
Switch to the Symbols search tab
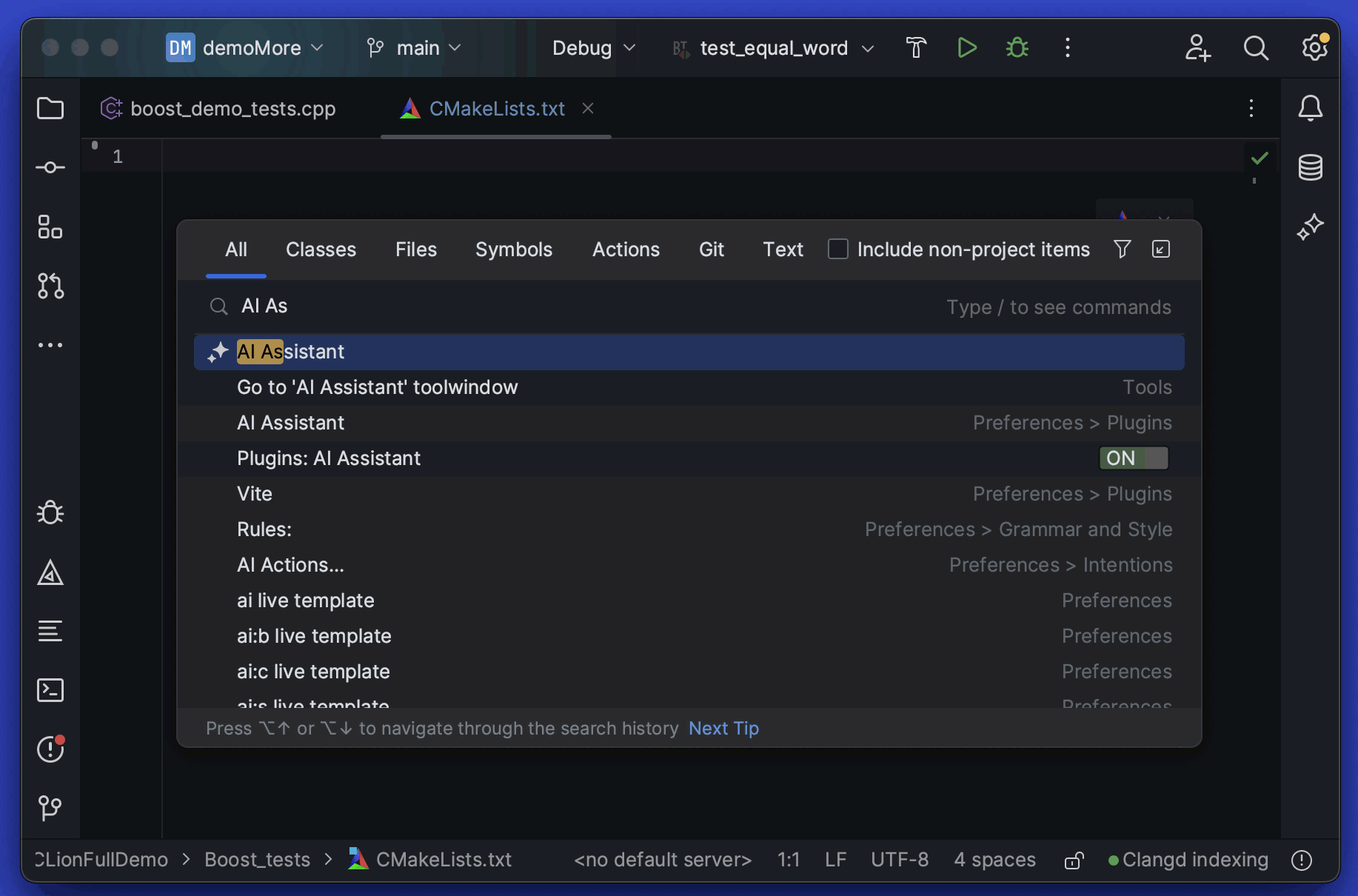pos(514,250)
